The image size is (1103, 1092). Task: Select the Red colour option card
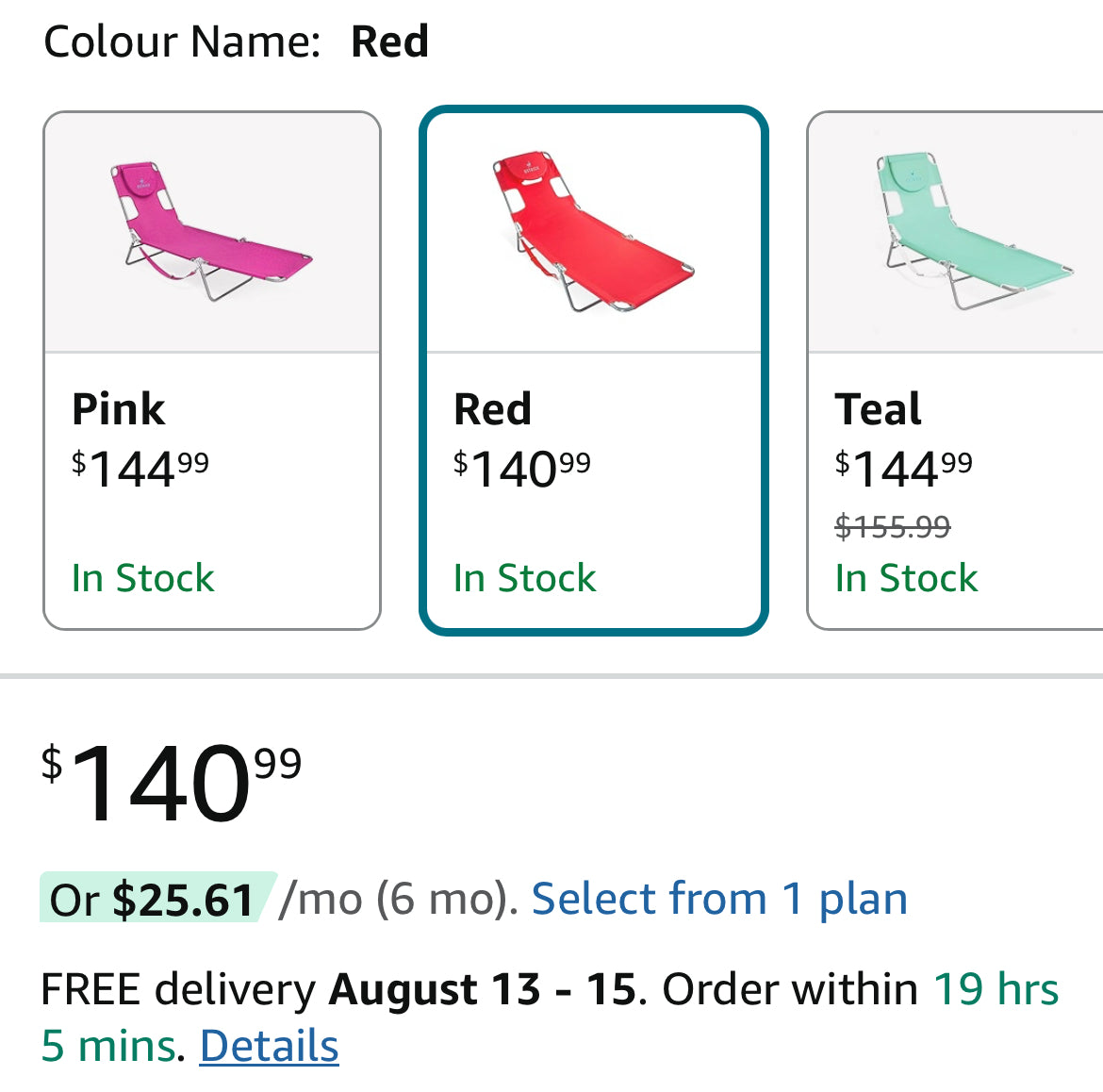[x=594, y=370]
